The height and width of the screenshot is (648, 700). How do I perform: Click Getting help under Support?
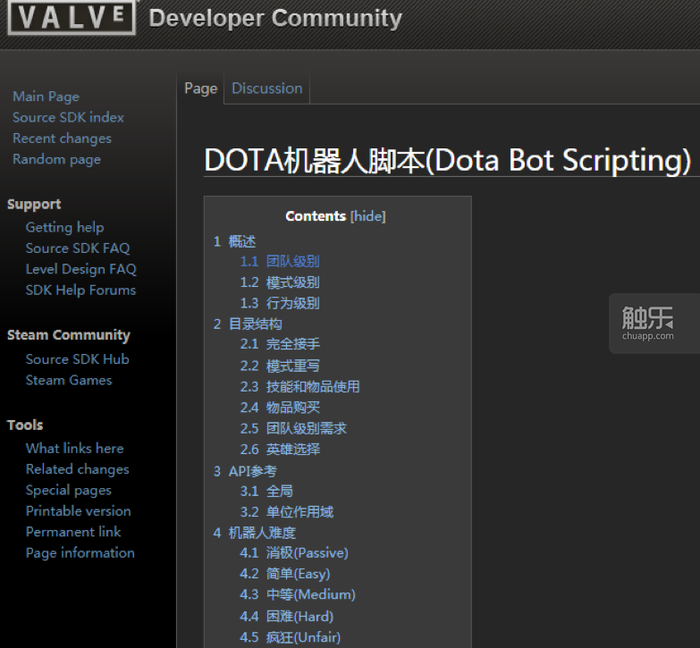[65, 227]
